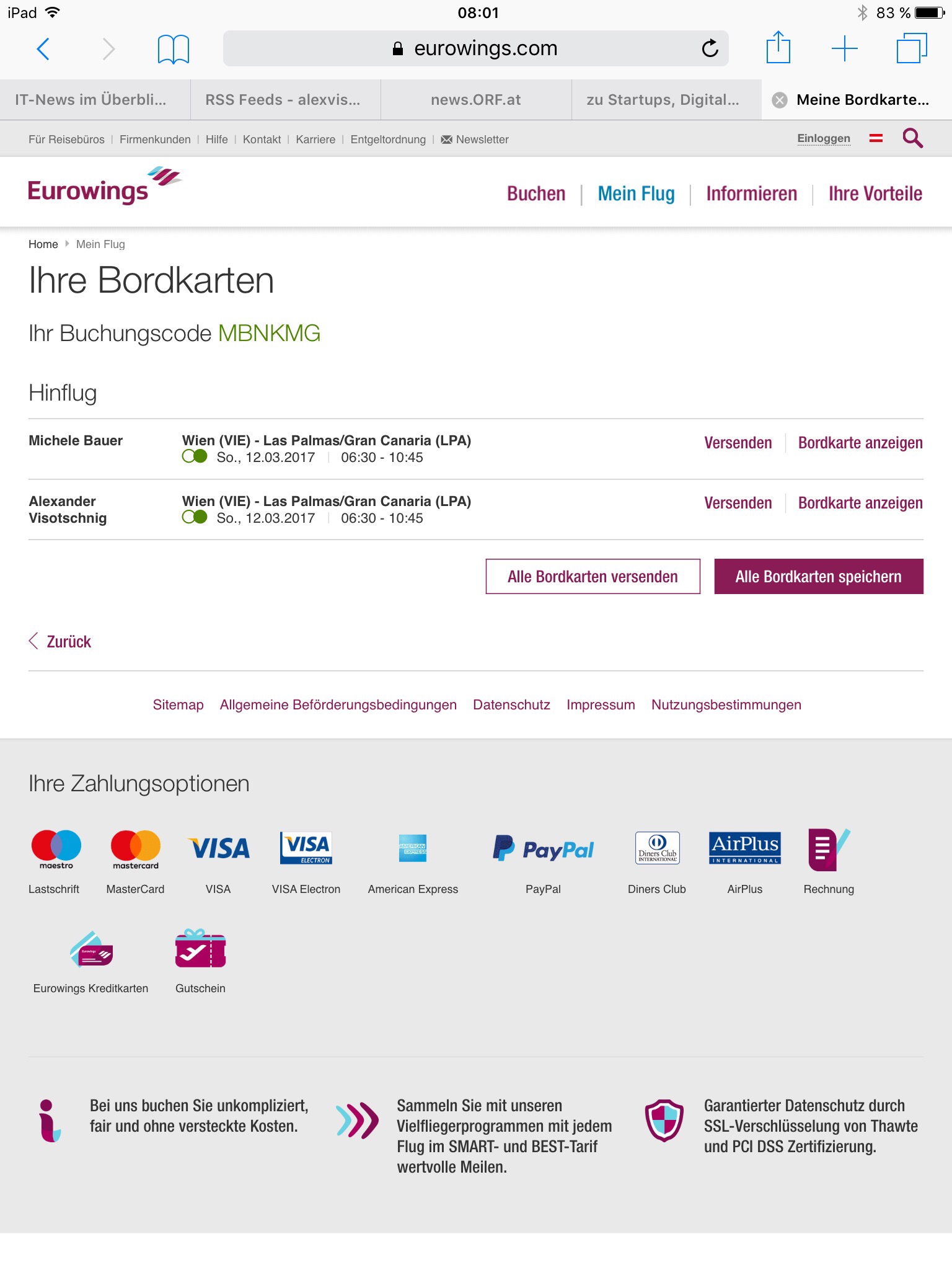Send Alexander Visotschnig's boarding pass
Viewport: 952px width, 1270px height.
pos(738,503)
